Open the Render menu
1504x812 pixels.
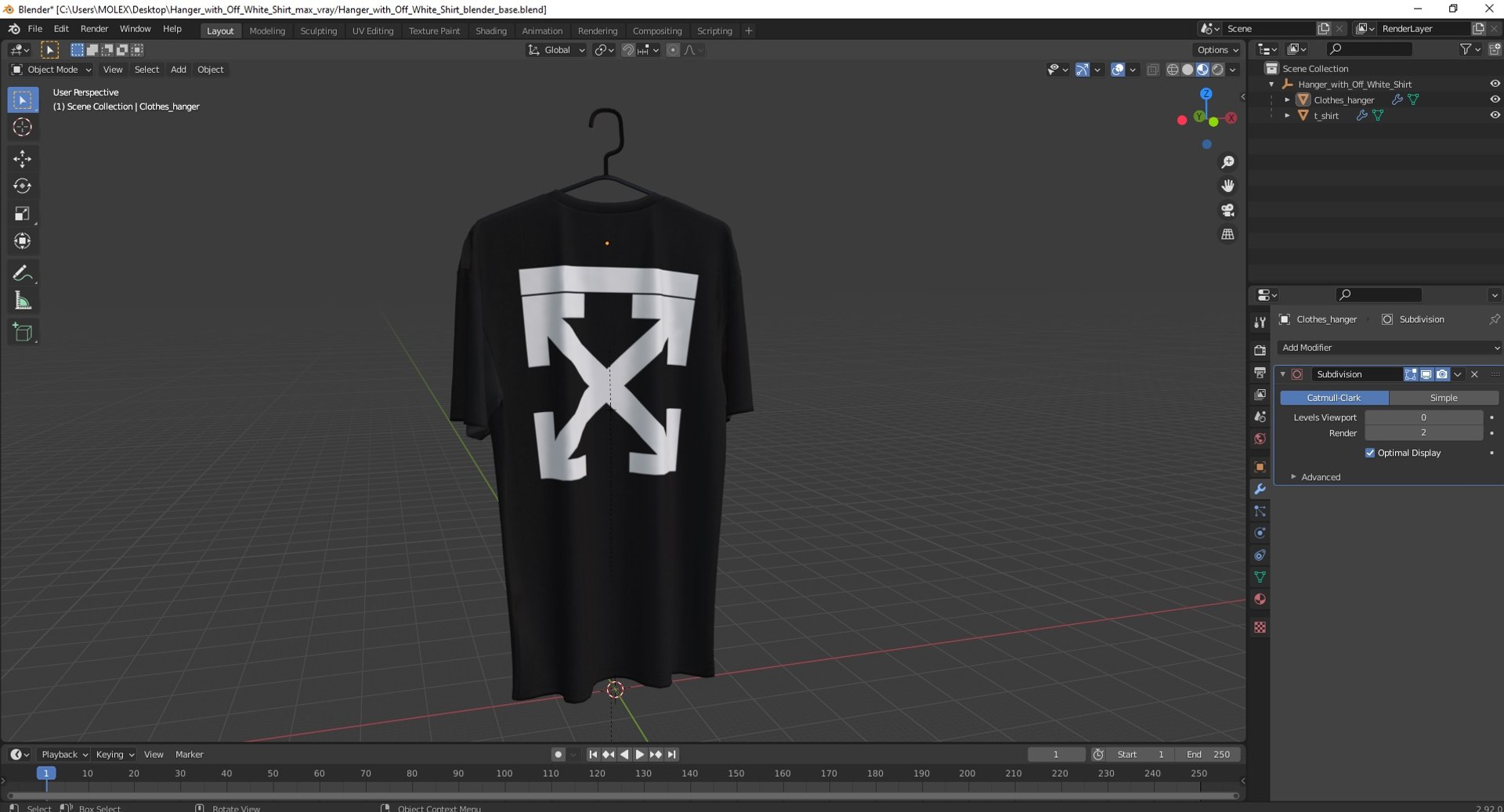[94, 29]
